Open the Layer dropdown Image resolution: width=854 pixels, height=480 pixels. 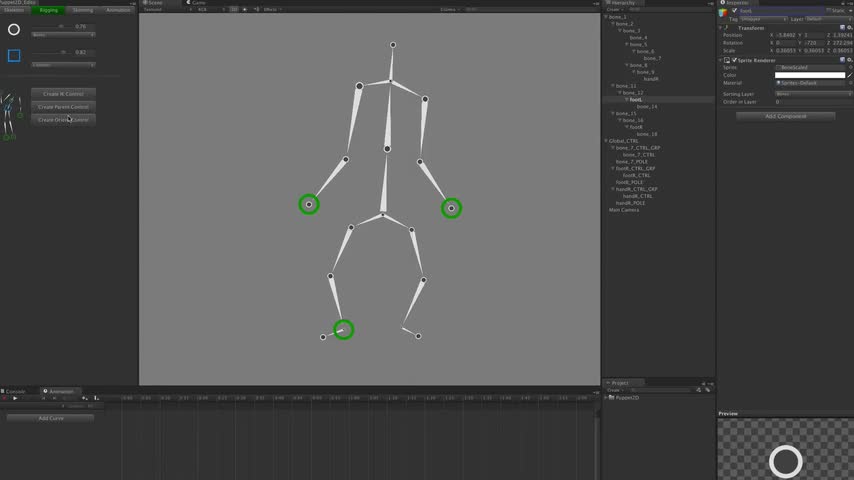point(828,19)
